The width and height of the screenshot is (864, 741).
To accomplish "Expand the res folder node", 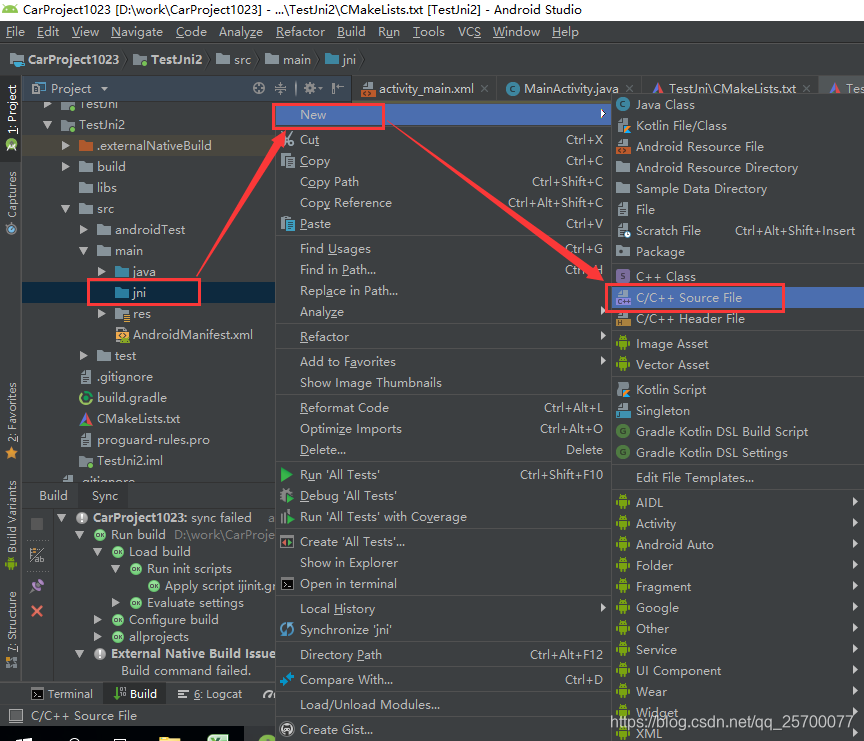I will [x=101, y=313].
